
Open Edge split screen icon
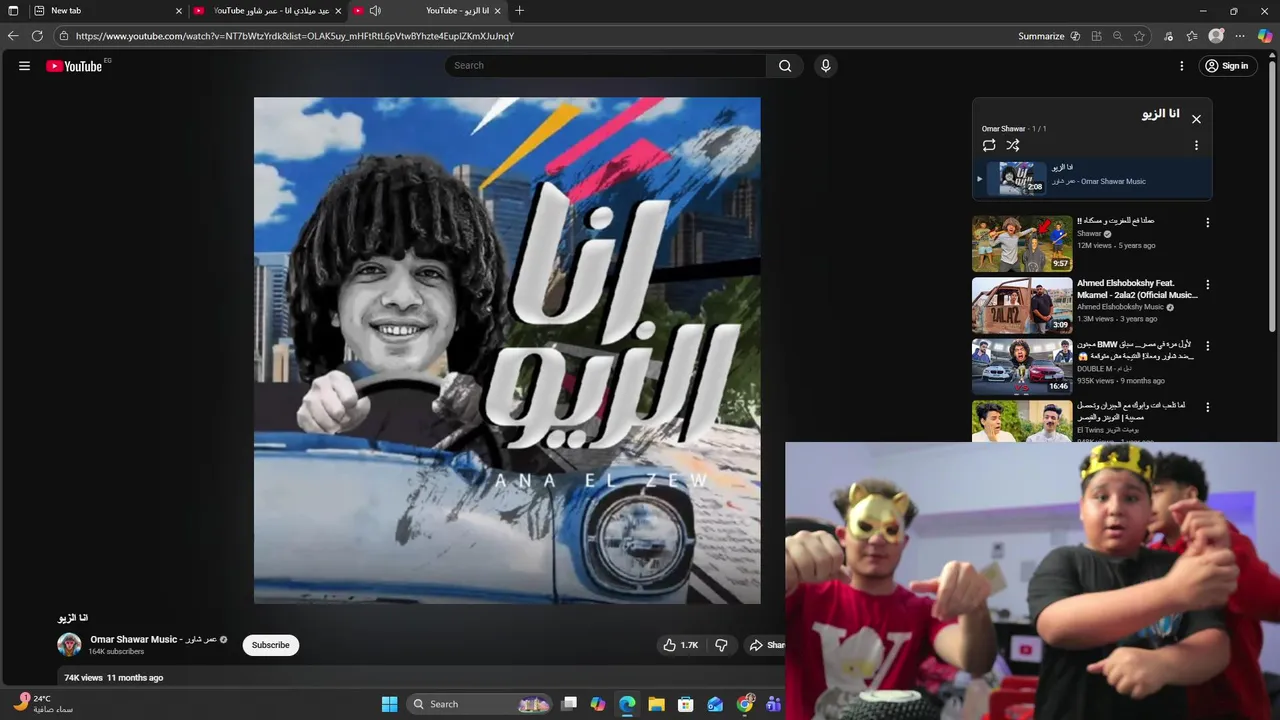click(1097, 36)
